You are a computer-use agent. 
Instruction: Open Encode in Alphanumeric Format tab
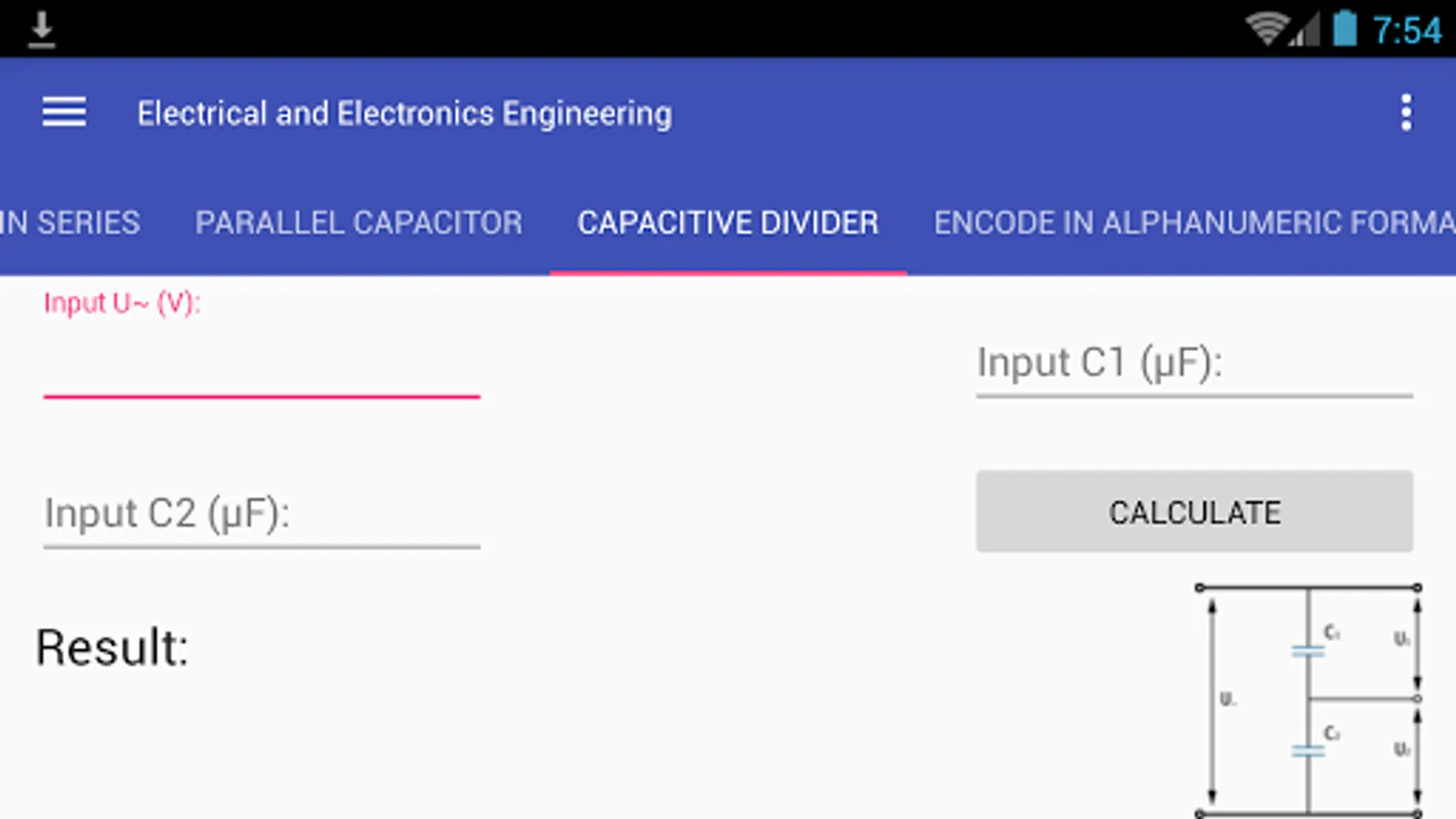pyautogui.click(x=1192, y=223)
